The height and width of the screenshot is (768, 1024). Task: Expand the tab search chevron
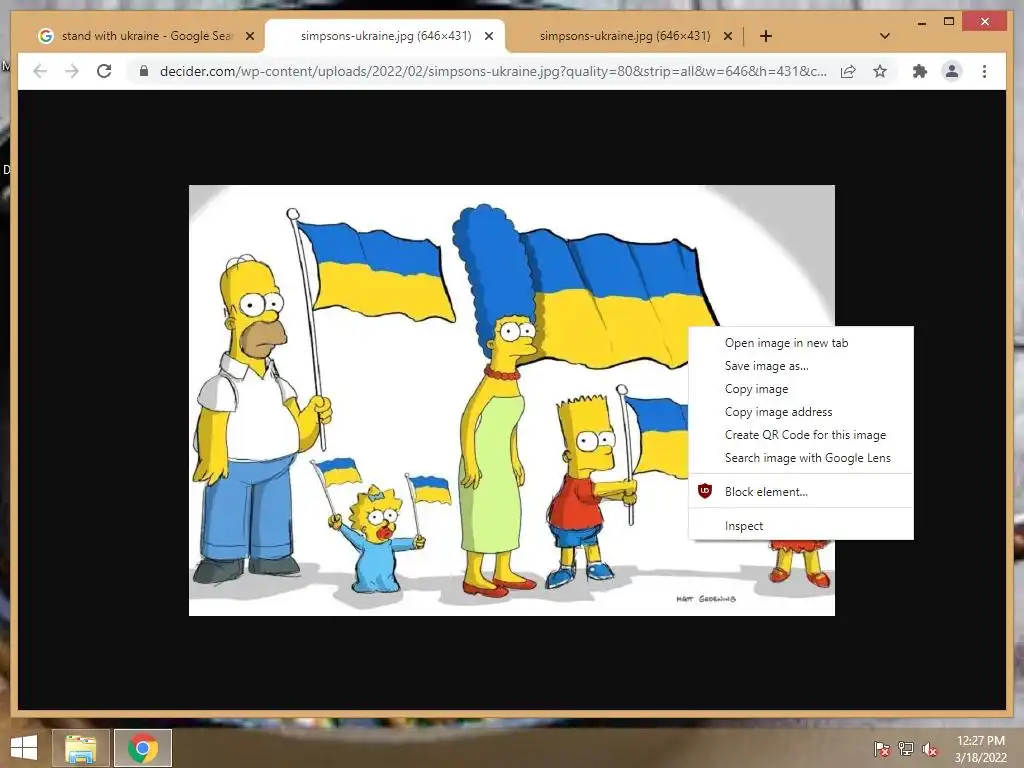[885, 36]
